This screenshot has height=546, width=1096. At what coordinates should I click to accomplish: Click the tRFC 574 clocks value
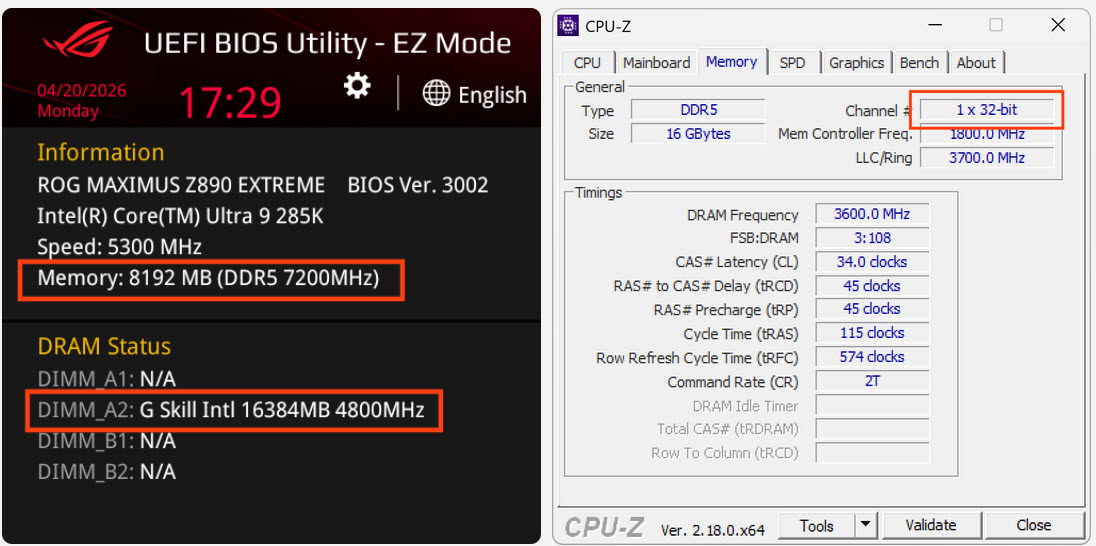(872, 357)
